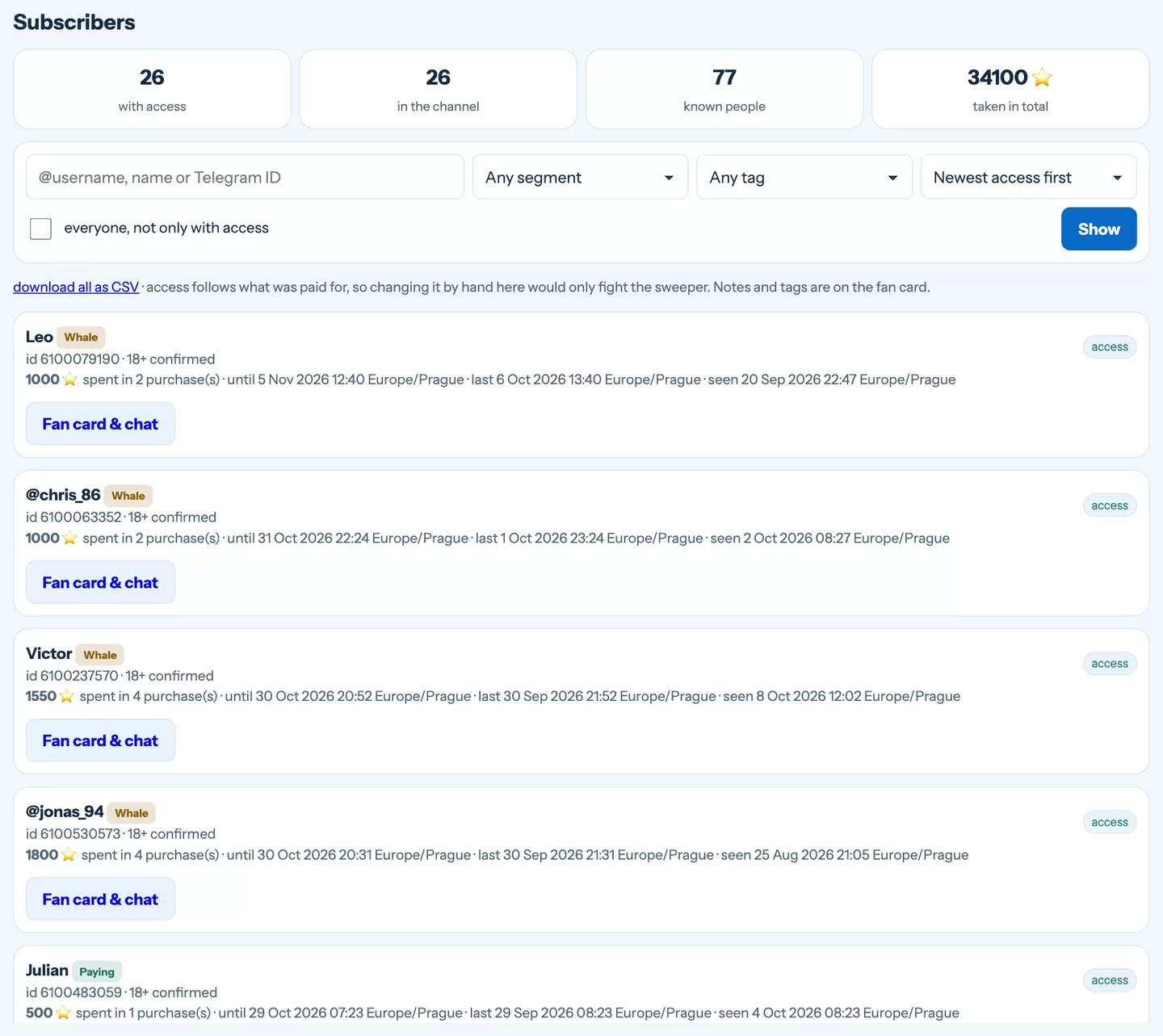Open @chris_86's Fan card & chat
This screenshot has width=1163, height=1036.
tap(100, 582)
